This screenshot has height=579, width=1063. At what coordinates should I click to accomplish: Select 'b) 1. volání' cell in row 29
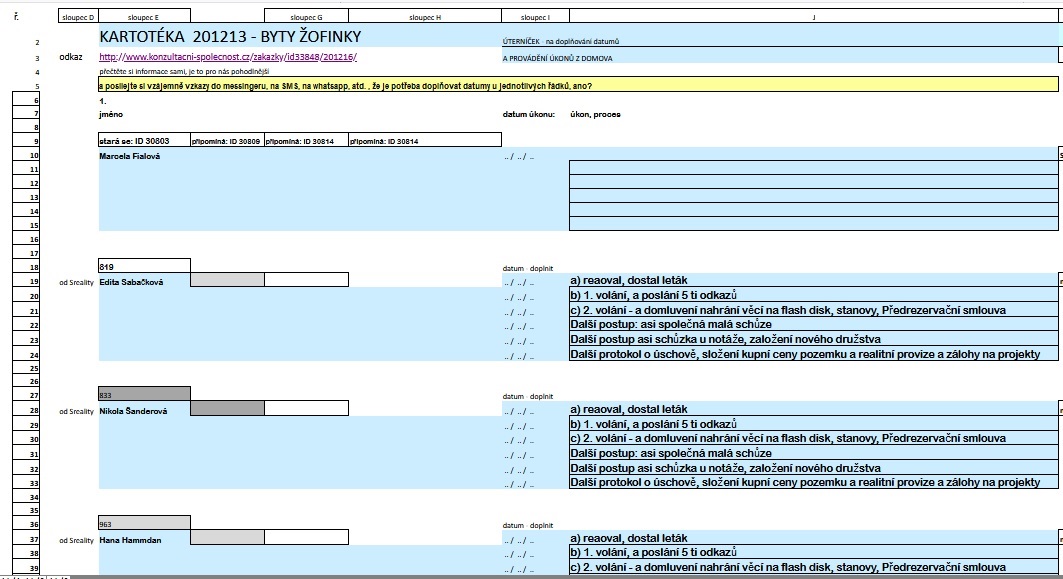click(x=814, y=424)
